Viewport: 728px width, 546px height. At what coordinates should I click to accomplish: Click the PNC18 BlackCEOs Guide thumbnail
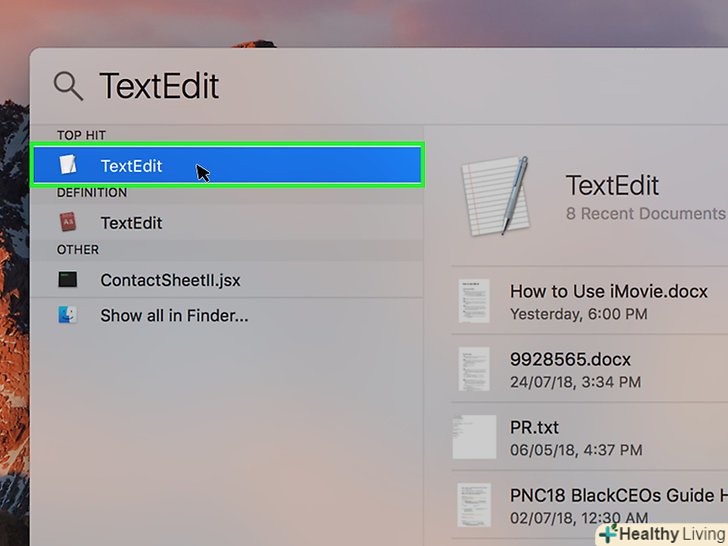pos(474,505)
